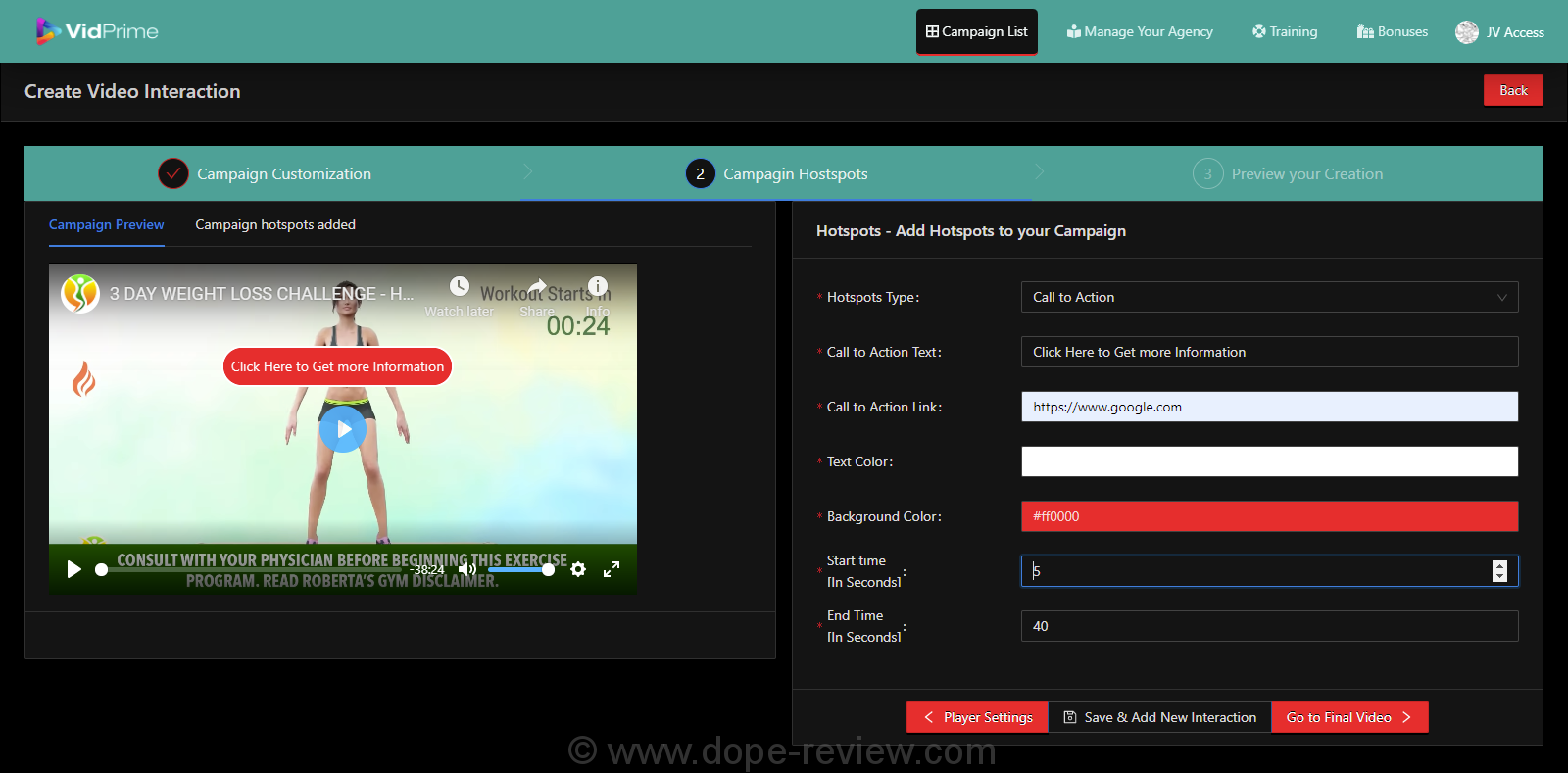This screenshot has height=773, width=1568.
Task: Click the red Back button
Action: pyautogui.click(x=1512, y=90)
